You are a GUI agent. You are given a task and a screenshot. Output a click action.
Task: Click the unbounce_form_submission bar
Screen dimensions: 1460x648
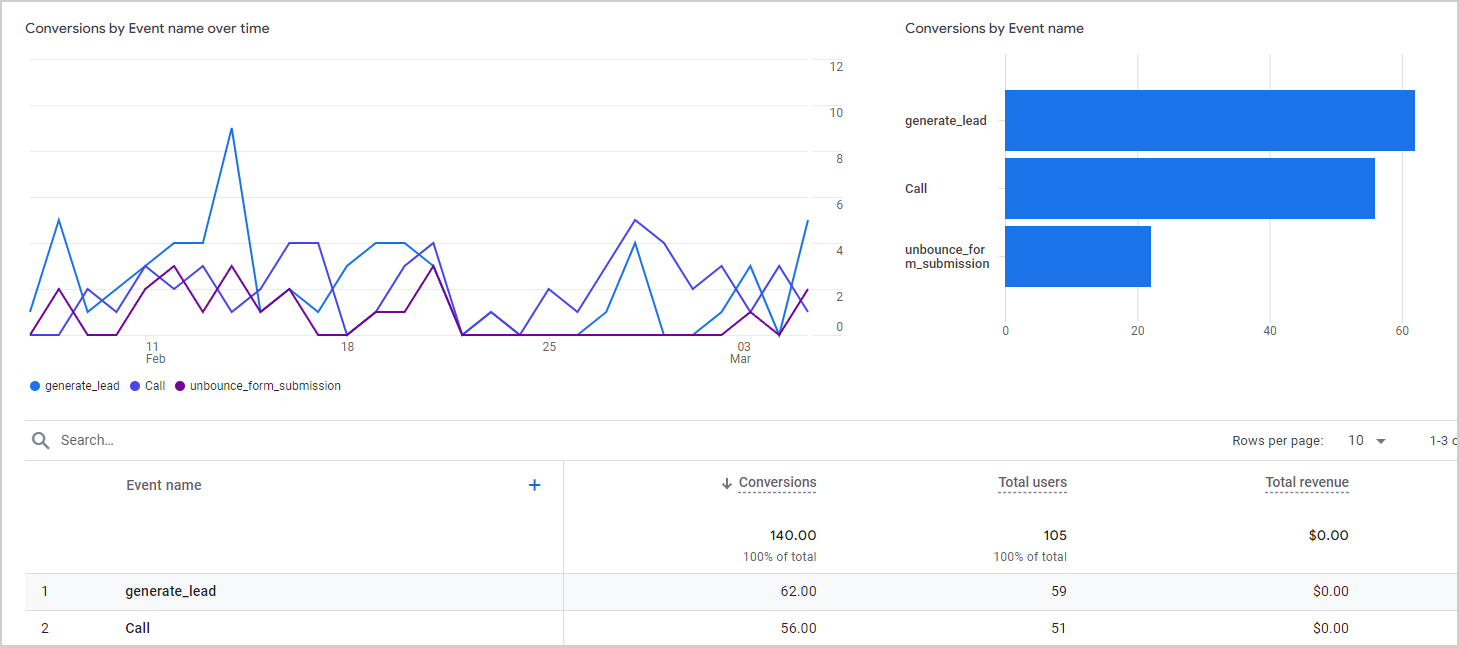[1077, 256]
